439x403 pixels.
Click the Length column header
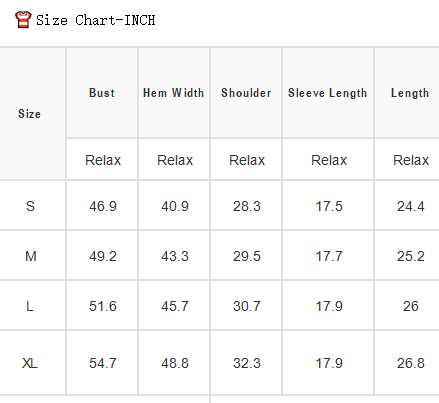[410, 93]
